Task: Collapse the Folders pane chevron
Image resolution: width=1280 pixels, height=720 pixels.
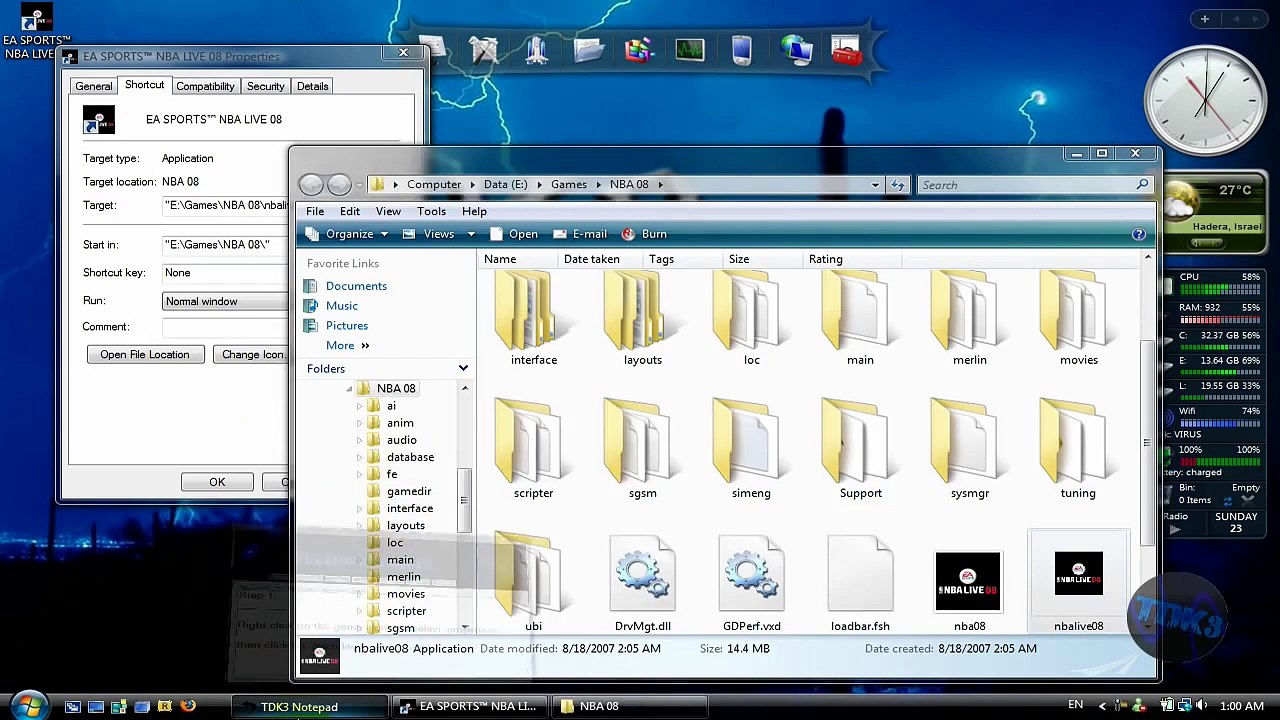Action: [463, 369]
